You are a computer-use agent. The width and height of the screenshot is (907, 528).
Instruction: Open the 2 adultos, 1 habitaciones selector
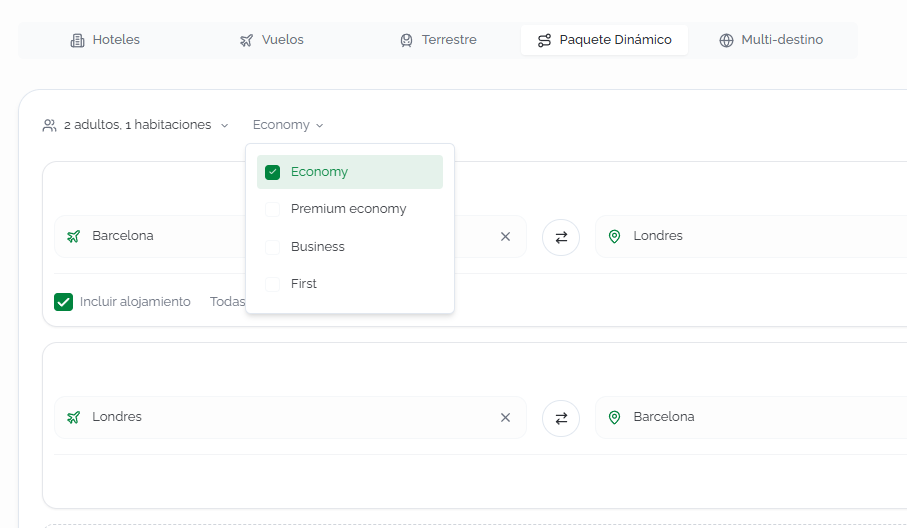tap(136, 125)
